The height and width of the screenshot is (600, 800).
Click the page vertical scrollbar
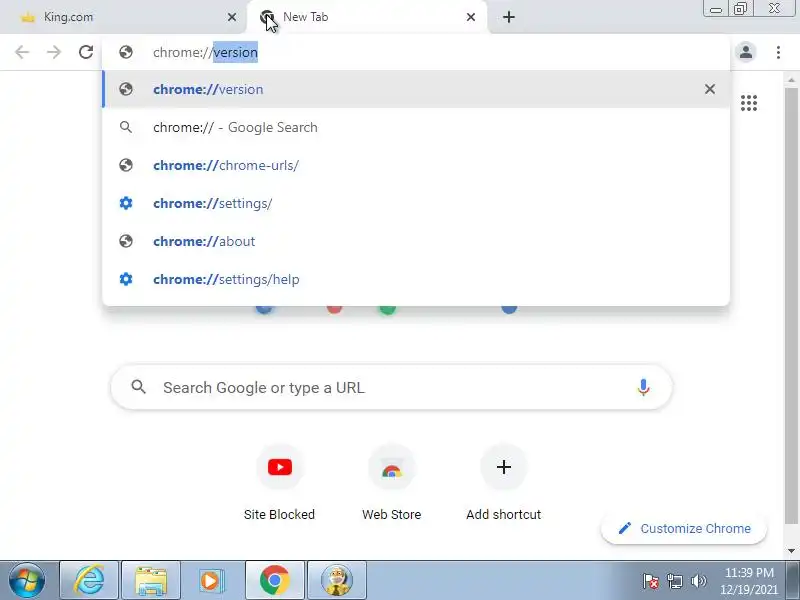coord(791,306)
